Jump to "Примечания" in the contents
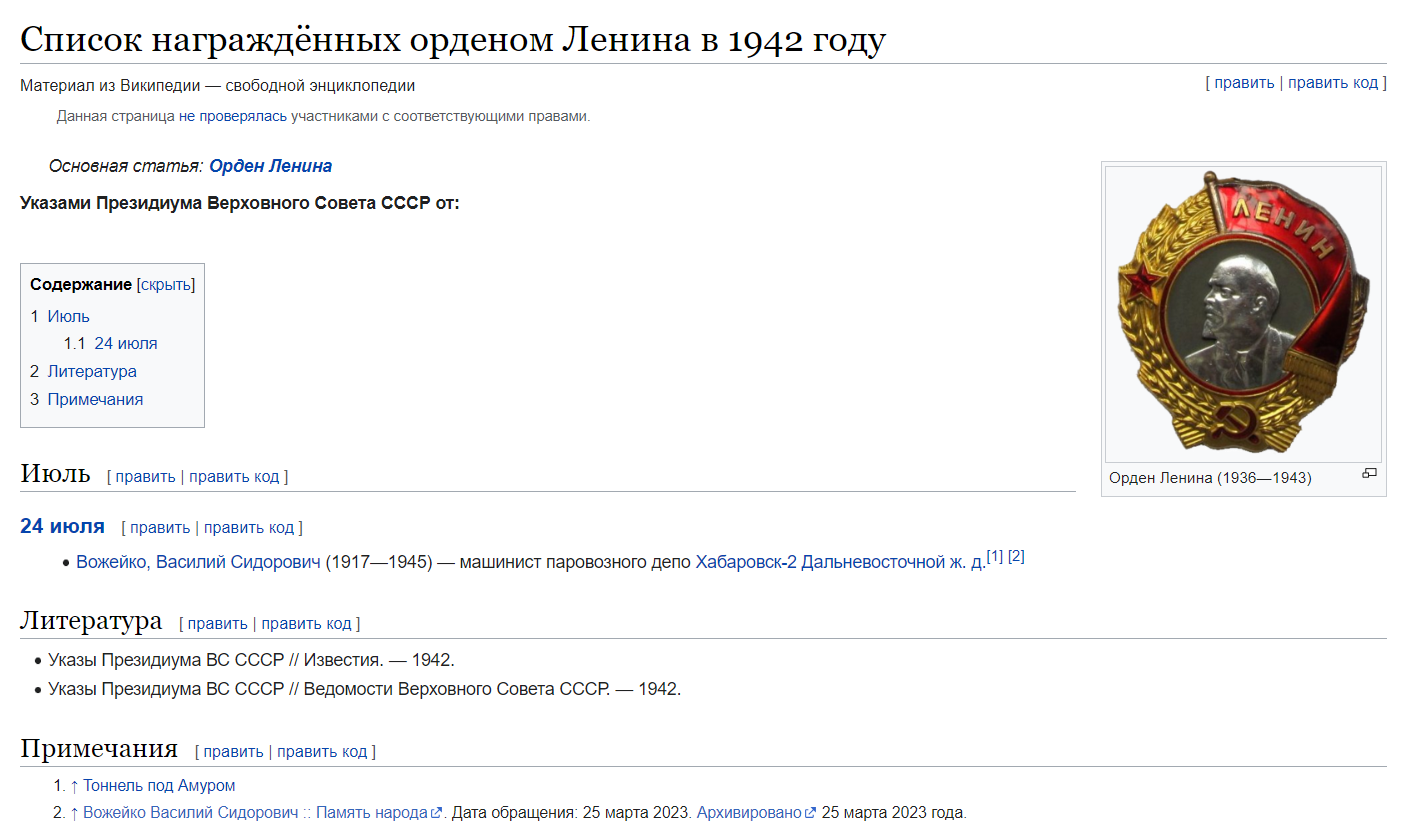This screenshot has height=831, width=1411. point(95,399)
